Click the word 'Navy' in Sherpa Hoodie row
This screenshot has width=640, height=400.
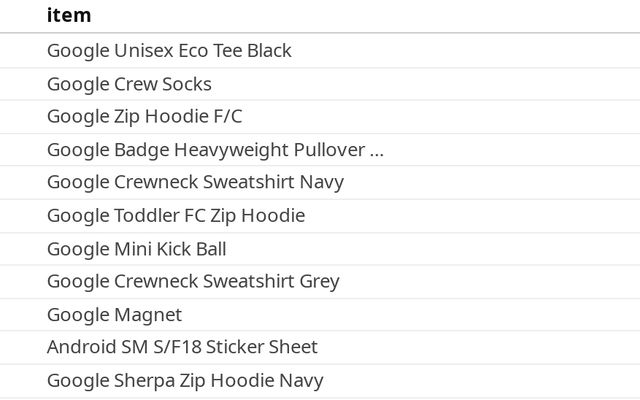[x=302, y=380]
